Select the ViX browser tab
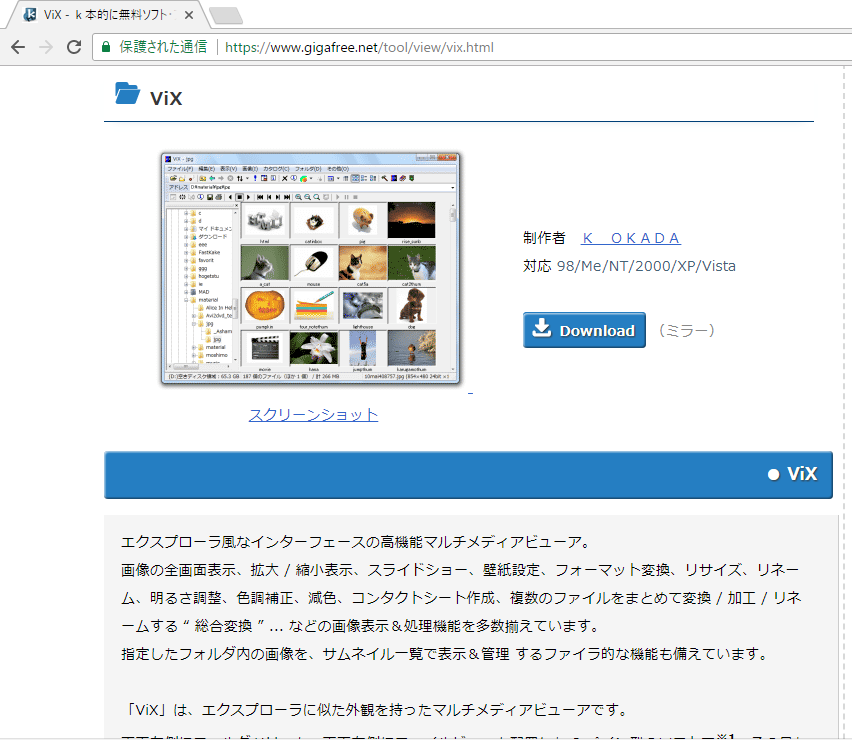852x740 pixels. tap(108, 15)
